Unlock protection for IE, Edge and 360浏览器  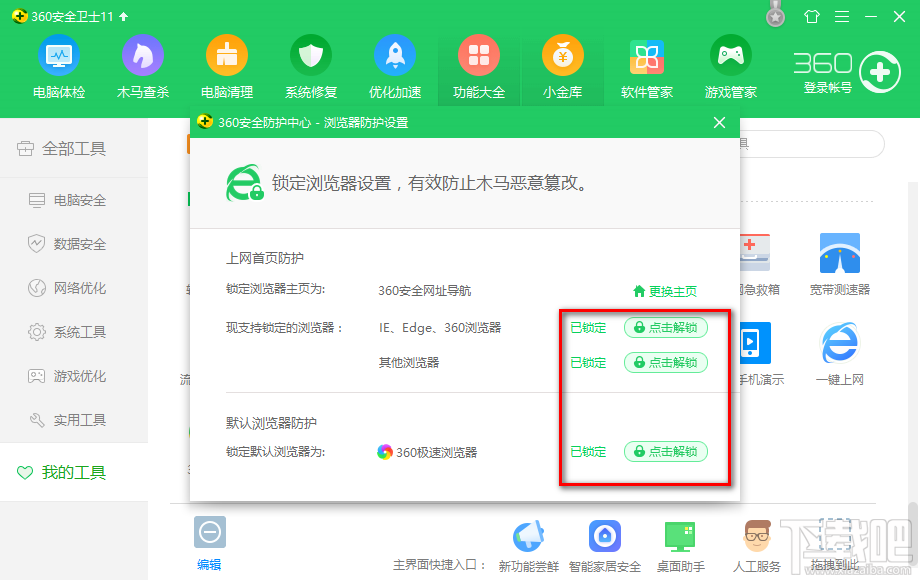(x=666, y=327)
